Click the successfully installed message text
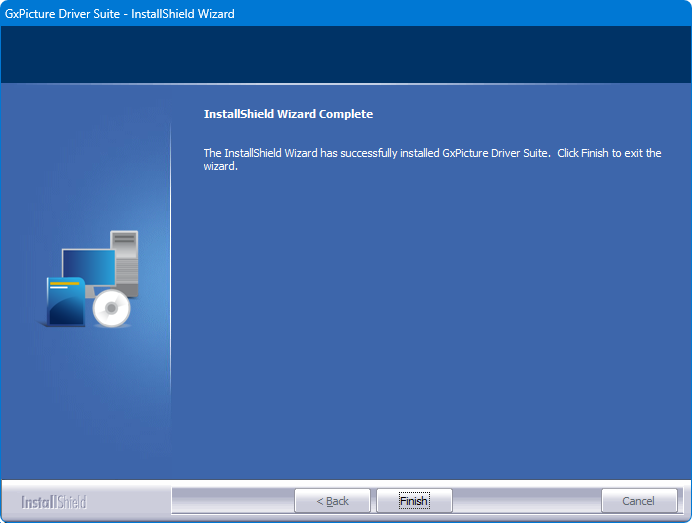692x523 pixels. (x=377, y=153)
